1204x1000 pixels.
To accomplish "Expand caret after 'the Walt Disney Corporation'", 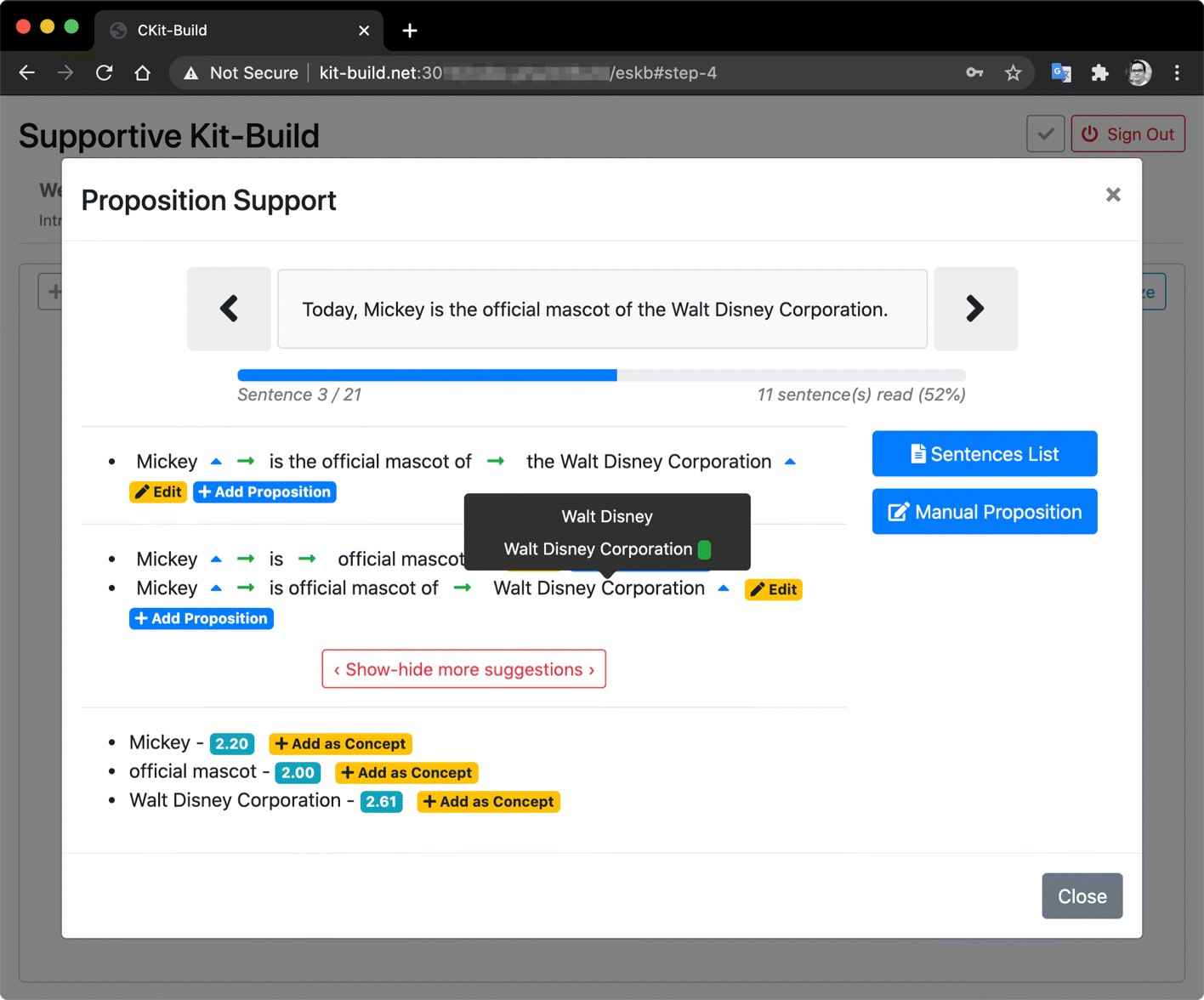I will (x=790, y=462).
